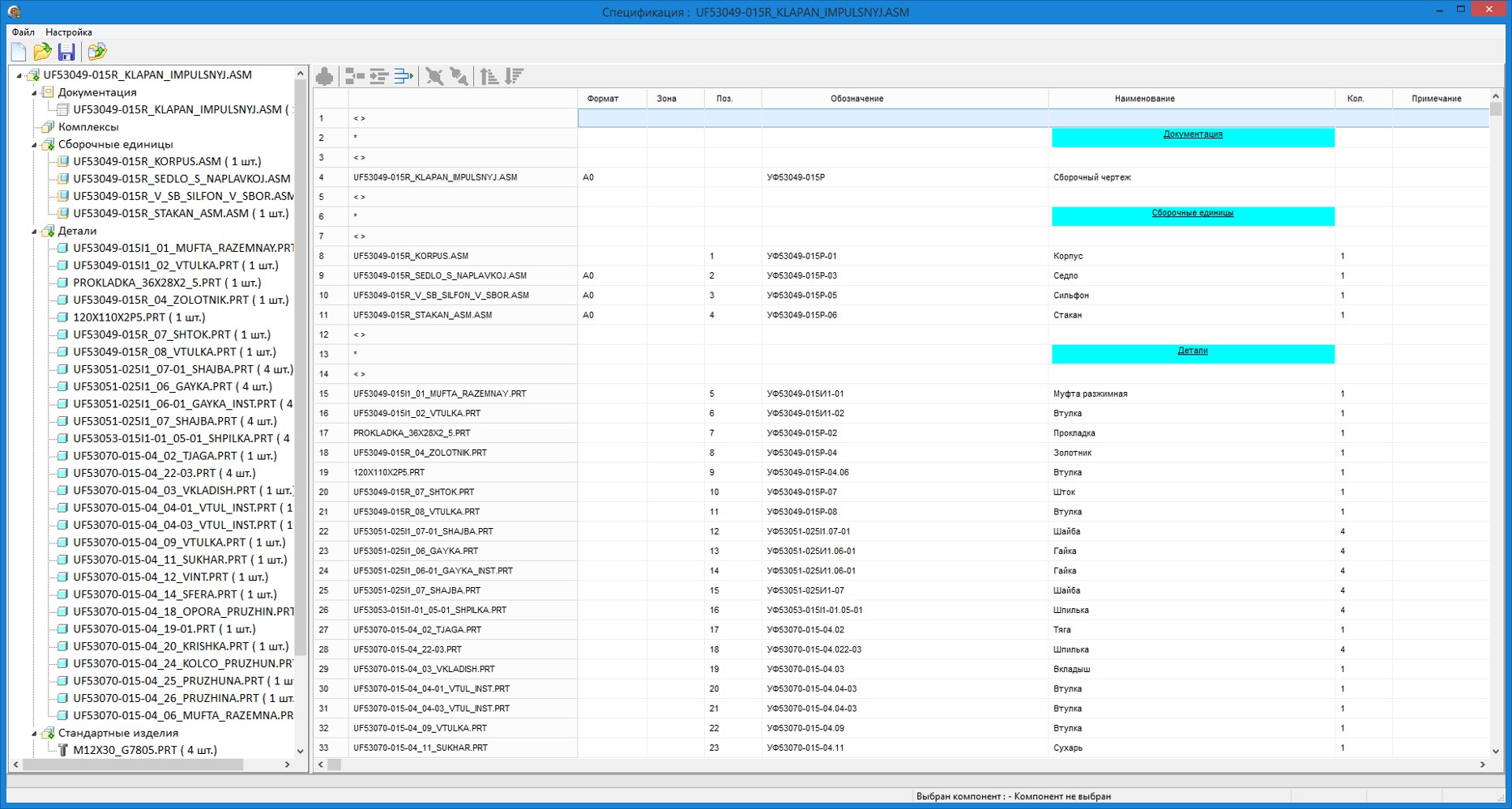Click the Комплексы folder icon
Viewport: 1512px width, 809px height.
48,126
